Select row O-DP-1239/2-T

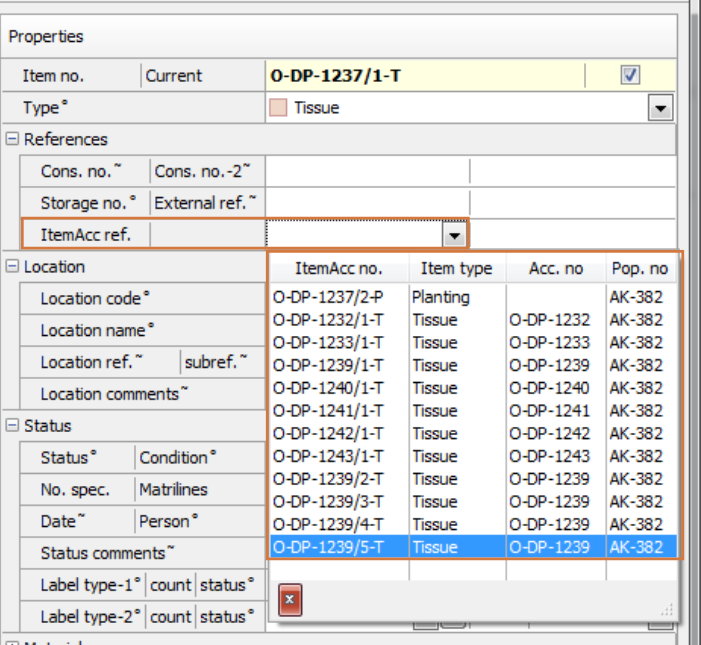[x=473, y=479]
